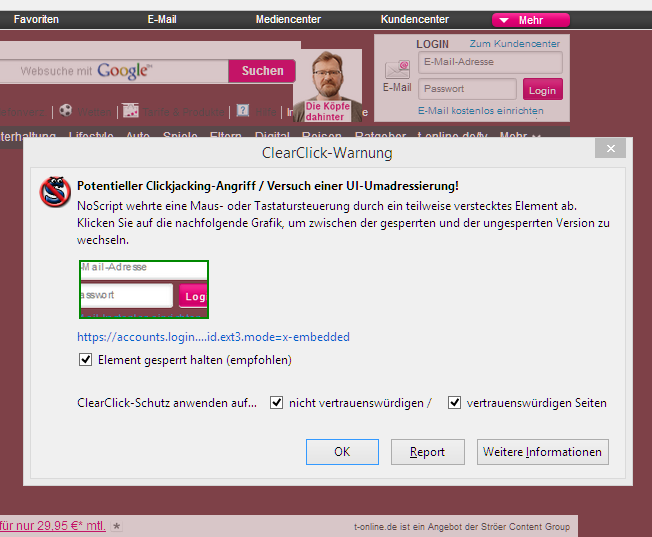Image resolution: width=652 pixels, height=537 pixels.
Task: Click the pink Login button in login box
Action: tap(543, 89)
